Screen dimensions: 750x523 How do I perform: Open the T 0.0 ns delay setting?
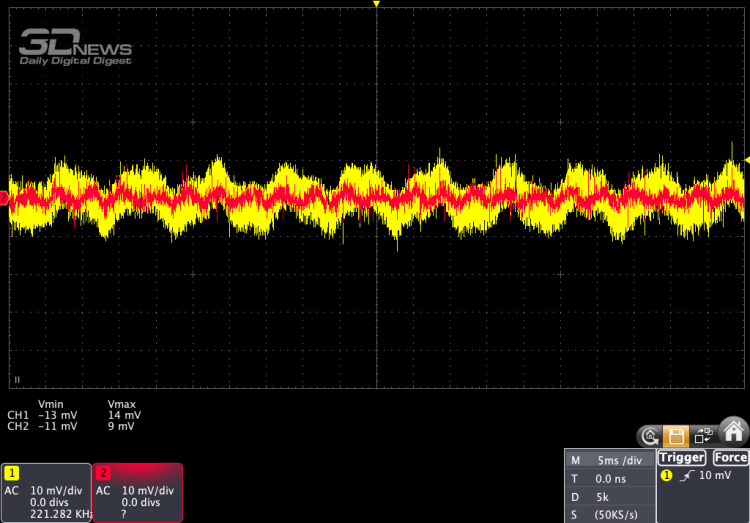click(608, 478)
